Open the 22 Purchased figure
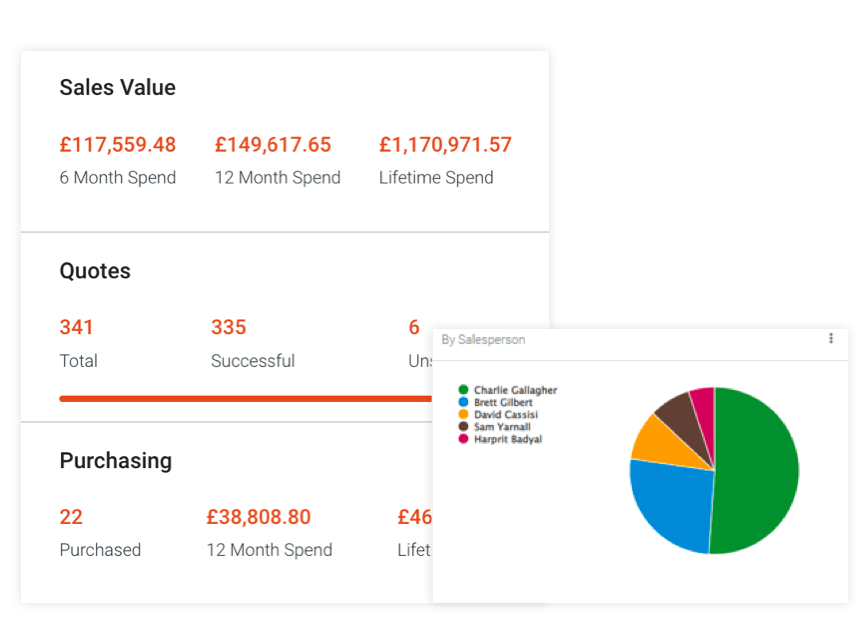Viewport: 864px width, 641px height. coord(71,517)
